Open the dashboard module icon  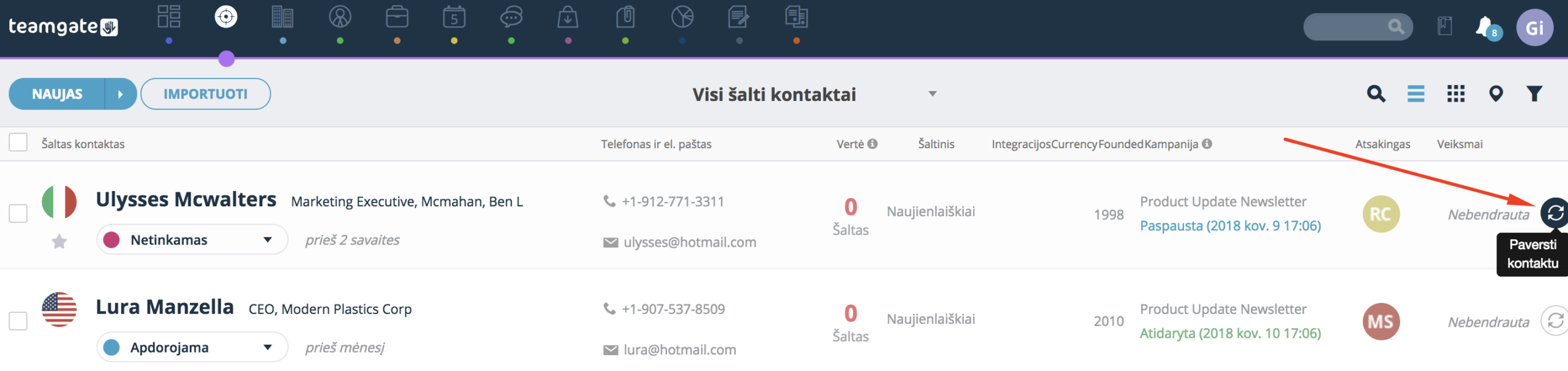[x=169, y=17]
